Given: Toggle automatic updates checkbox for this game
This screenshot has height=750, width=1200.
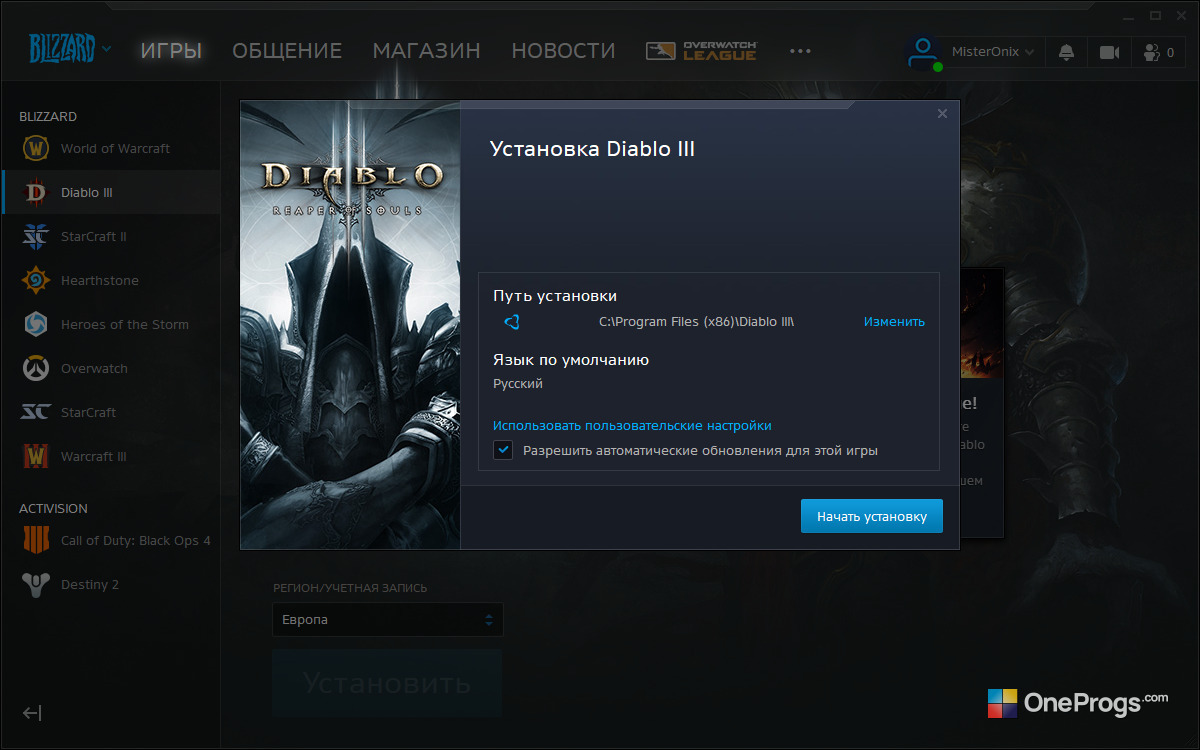Looking at the screenshot, I should click(503, 450).
